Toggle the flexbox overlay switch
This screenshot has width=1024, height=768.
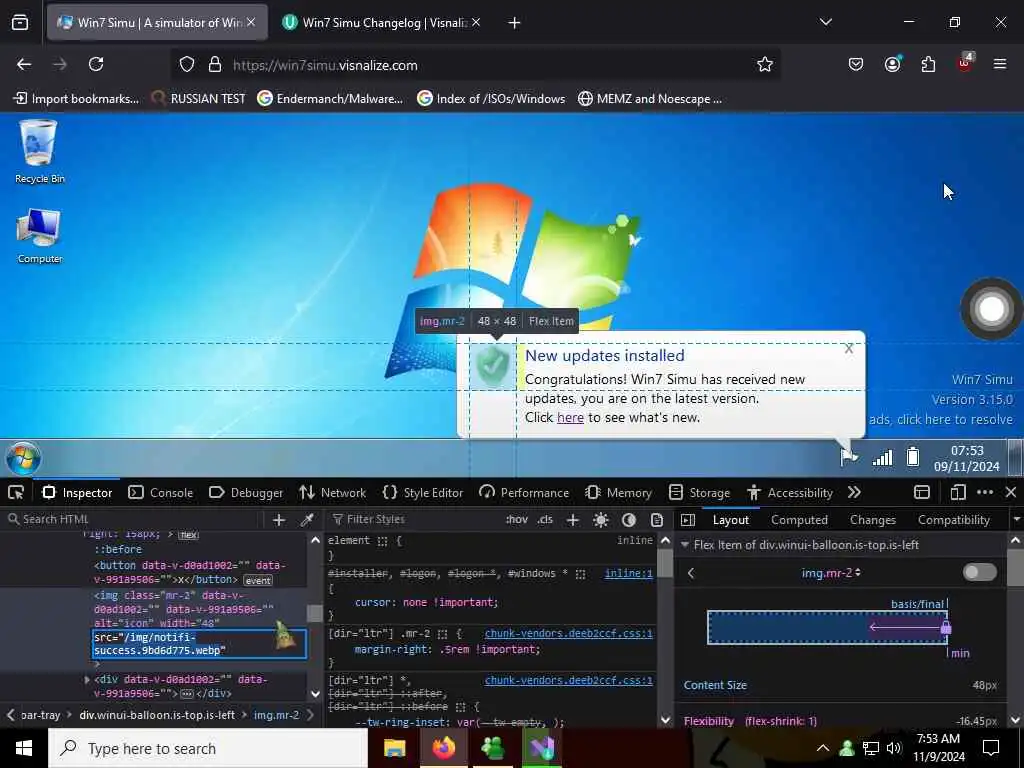[x=980, y=572]
